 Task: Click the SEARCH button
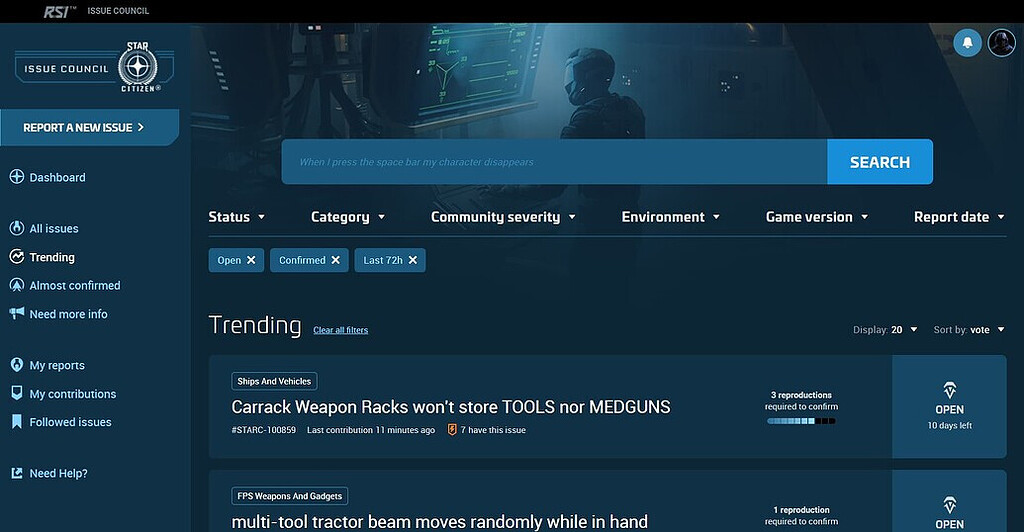pyautogui.click(x=880, y=162)
